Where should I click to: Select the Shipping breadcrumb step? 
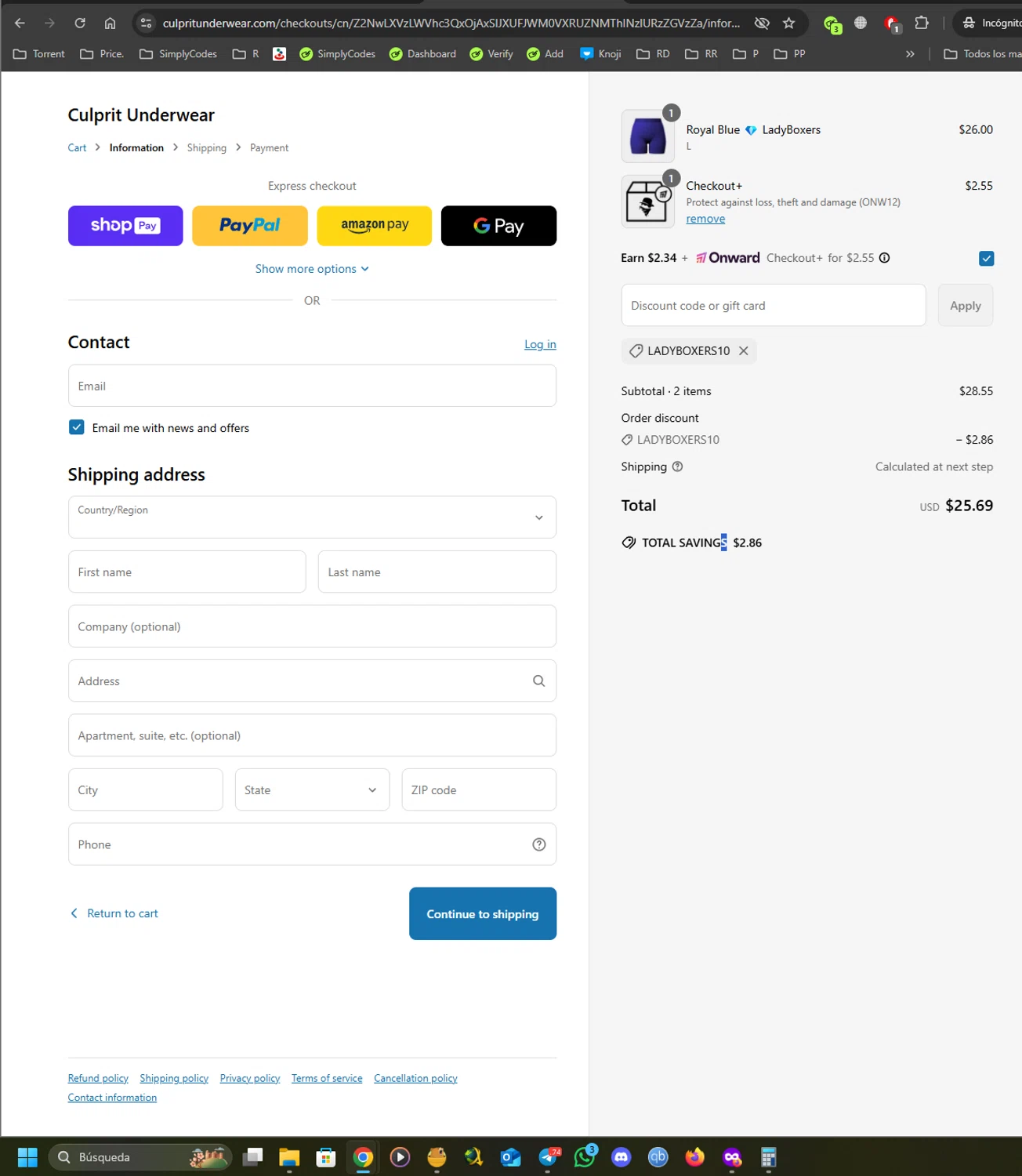point(207,147)
